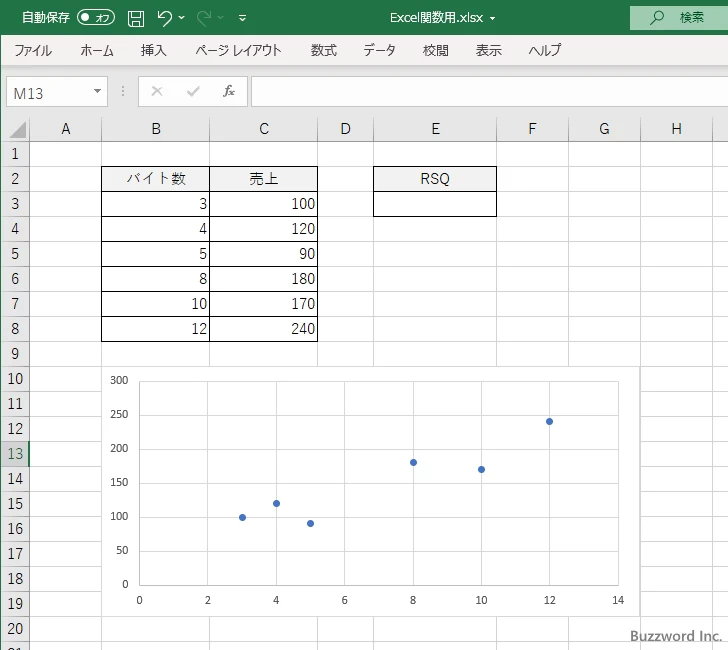This screenshot has width=728, height=650.
Task: Select the empty cell E3 under RSQ
Action: (435, 204)
